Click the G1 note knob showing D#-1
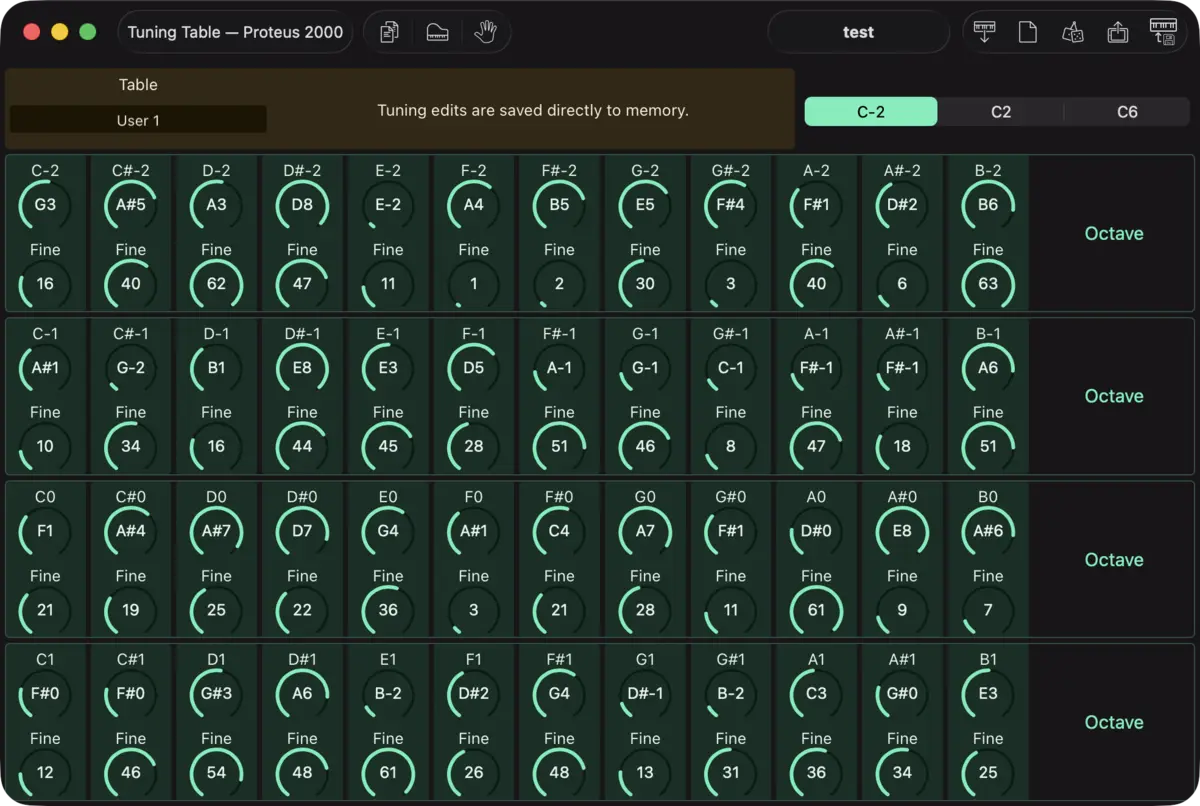Image resolution: width=1200 pixels, height=806 pixels. coord(645,694)
